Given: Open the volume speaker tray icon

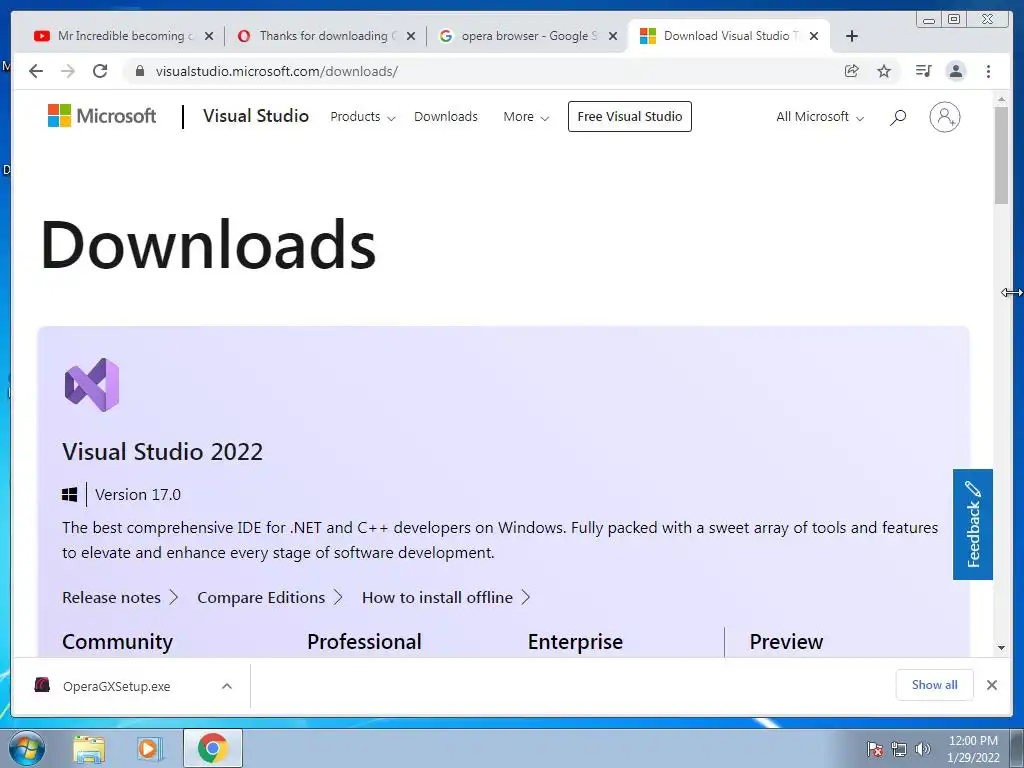Looking at the screenshot, I should (x=923, y=749).
